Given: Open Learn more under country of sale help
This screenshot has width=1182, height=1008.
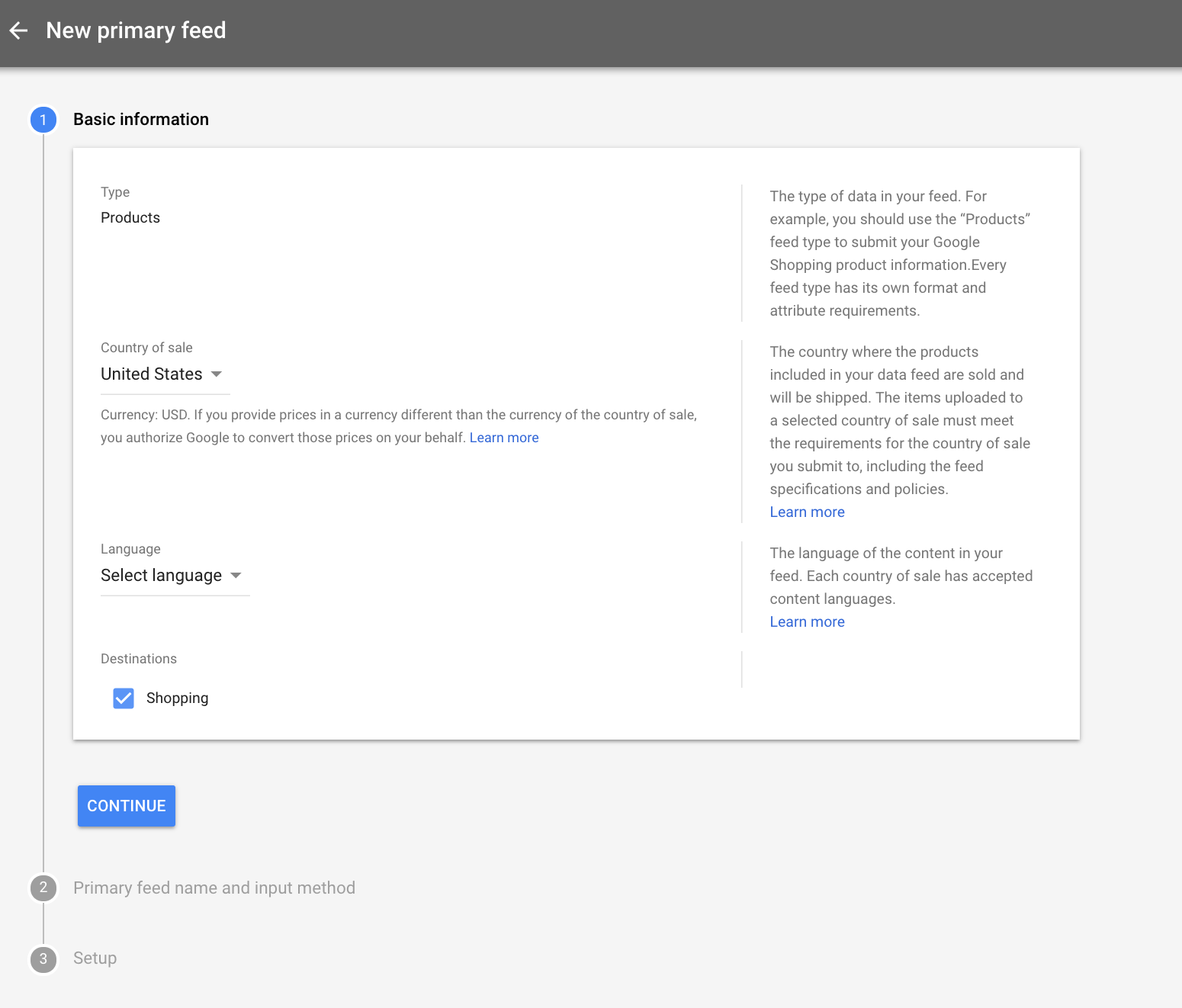Looking at the screenshot, I should [807, 512].
